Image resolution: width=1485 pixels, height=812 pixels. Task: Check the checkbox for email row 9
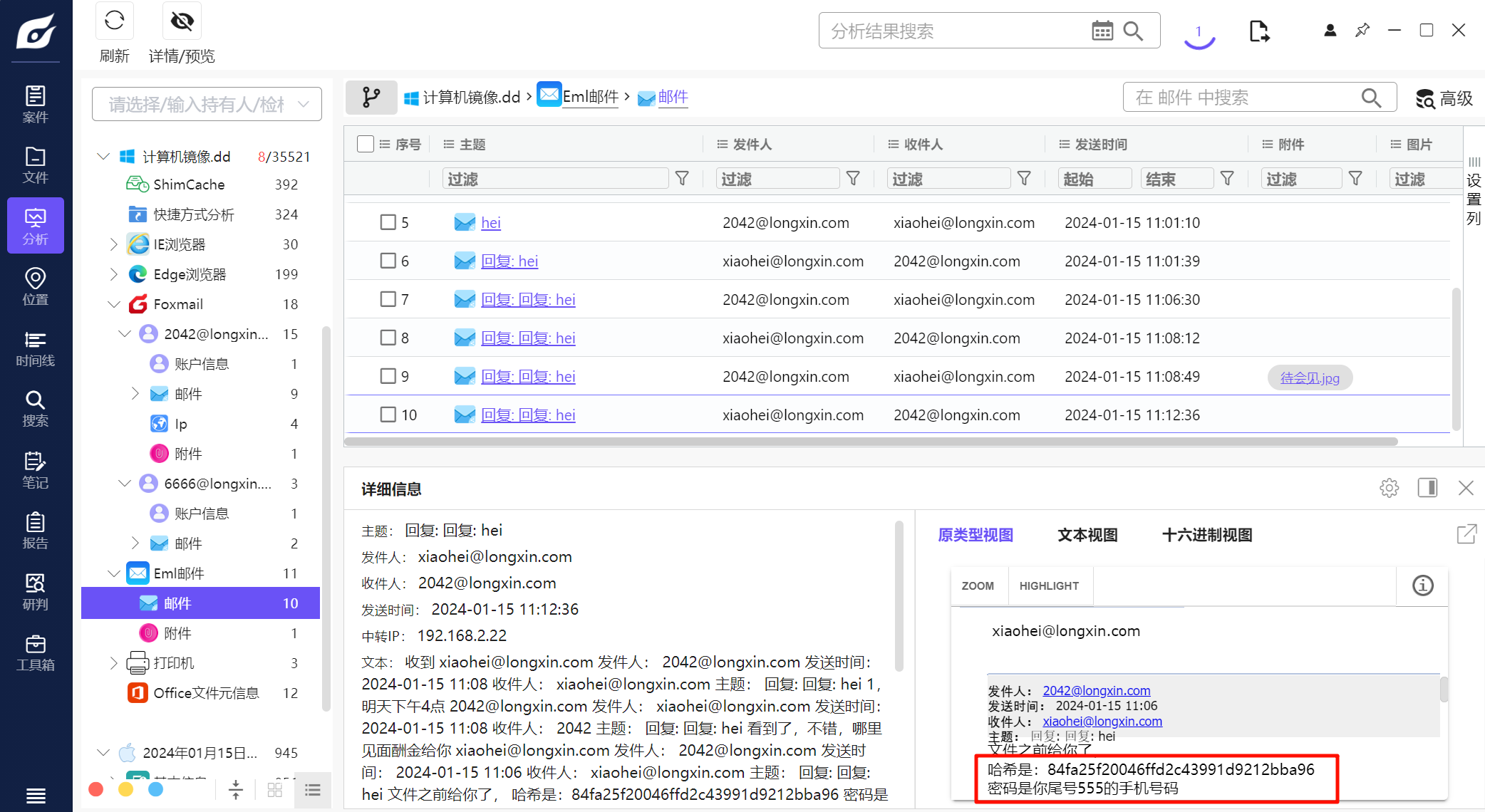[x=388, y=376]
